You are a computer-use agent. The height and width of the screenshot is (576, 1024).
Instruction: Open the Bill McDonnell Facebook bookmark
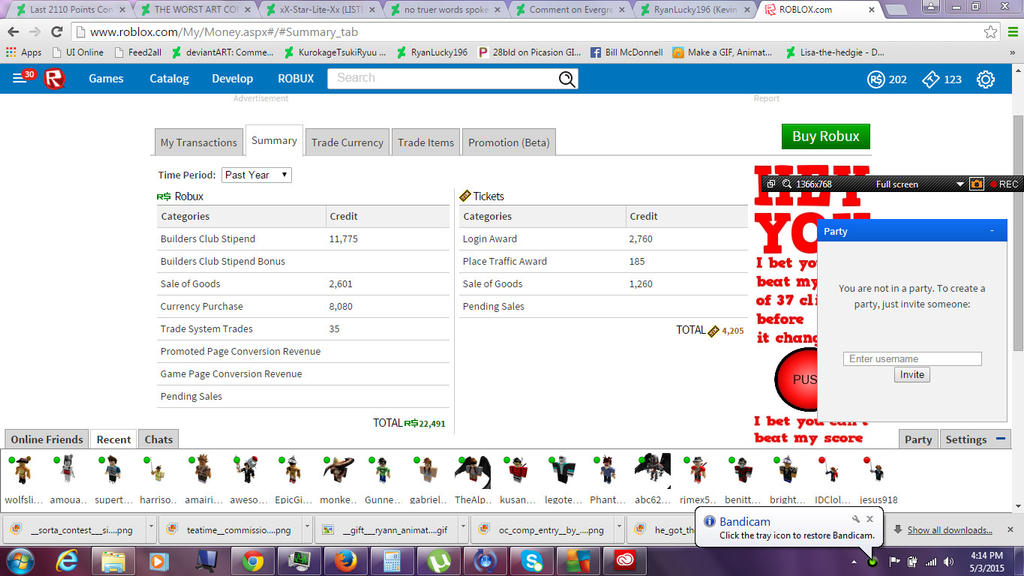[x=626, y=52]
